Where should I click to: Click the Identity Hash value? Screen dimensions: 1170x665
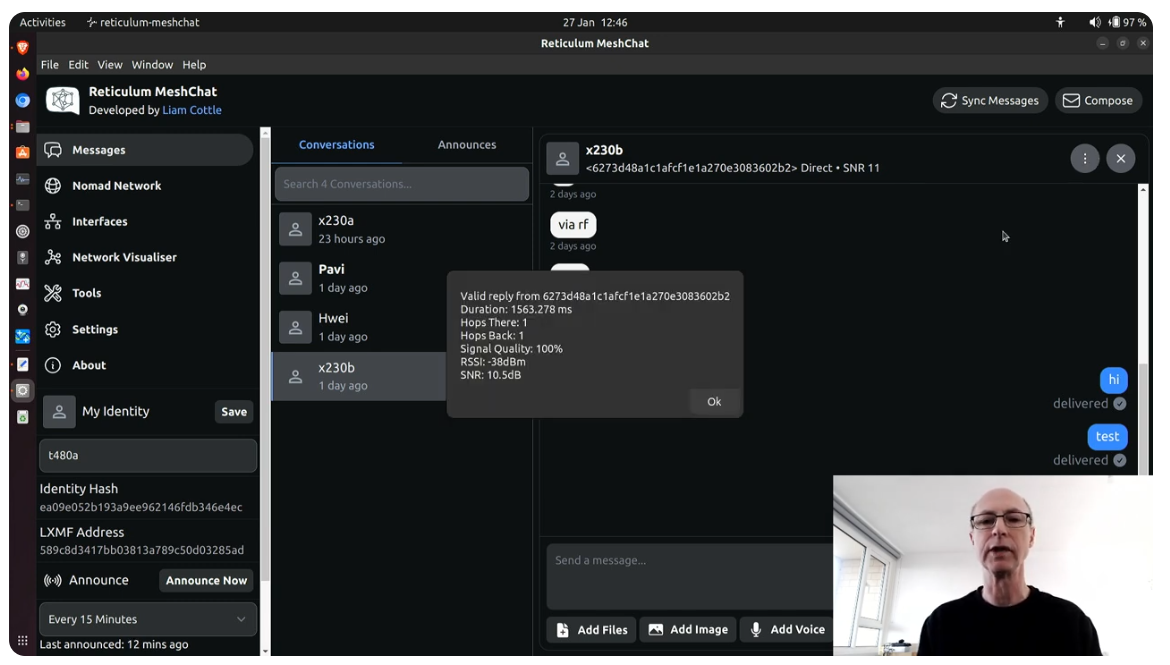[x=141, y=508]
